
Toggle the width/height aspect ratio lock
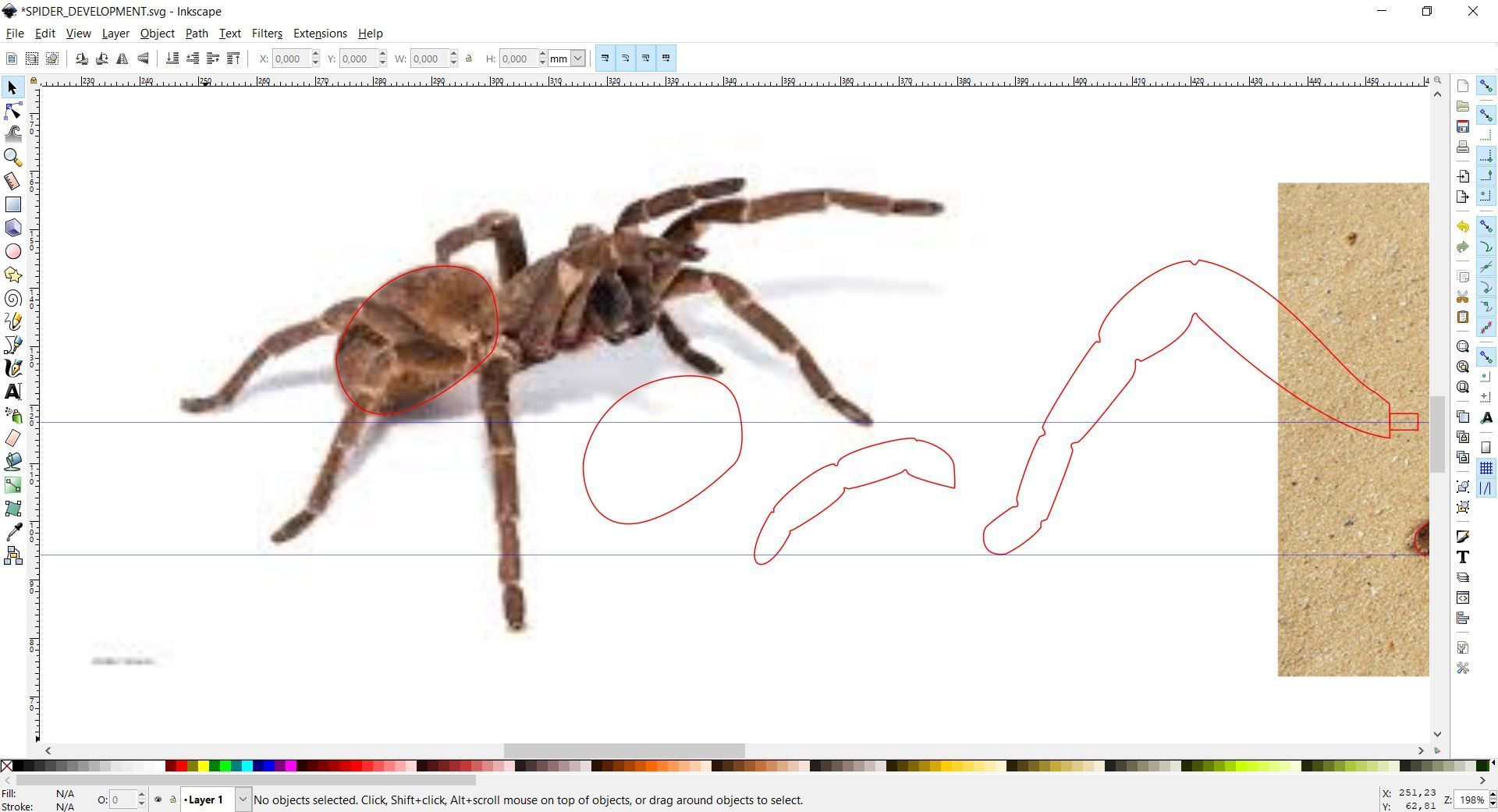coord(469,59)
